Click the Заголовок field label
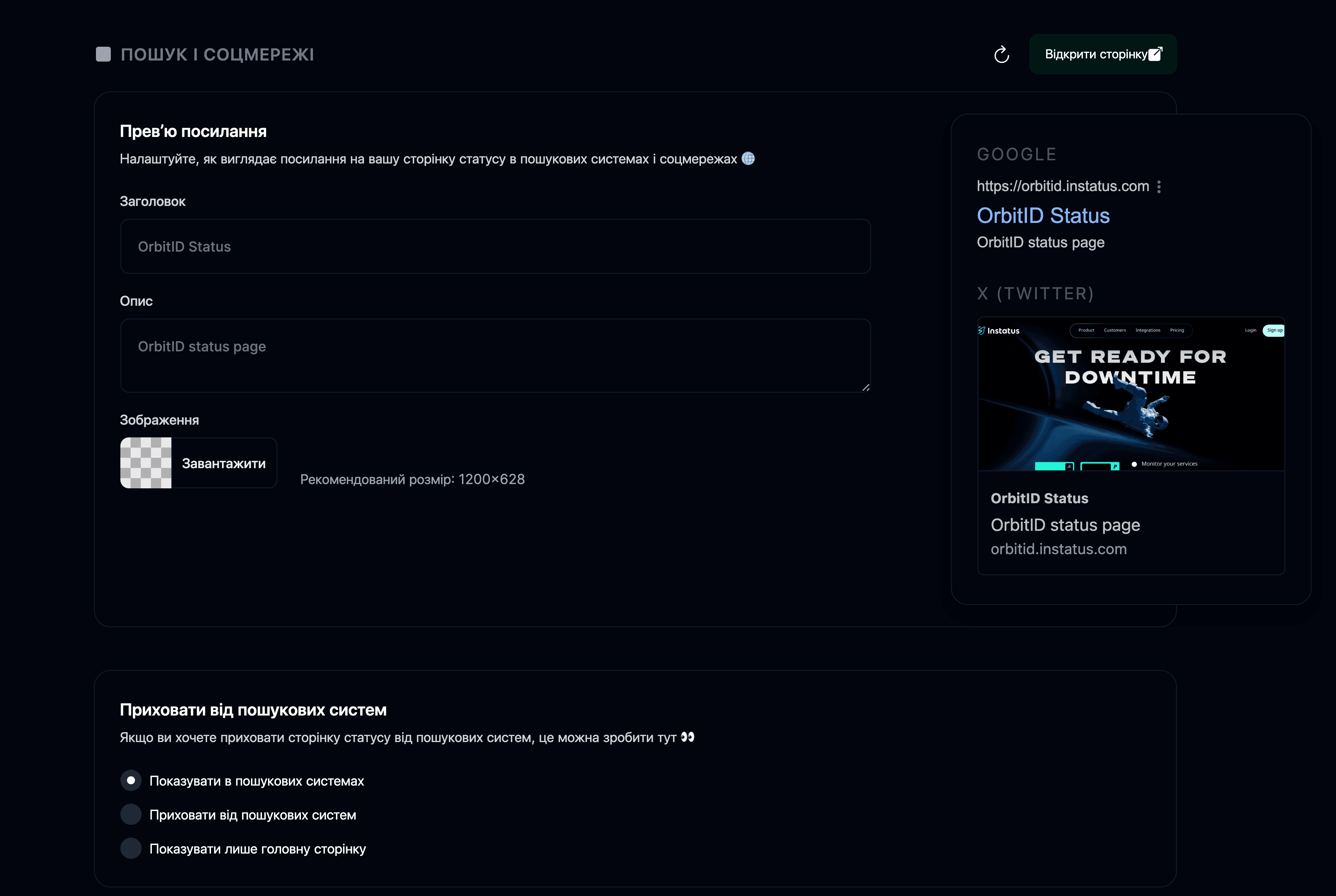The width and height of the screenshot is (1336, 896). (x=153, y=202)
